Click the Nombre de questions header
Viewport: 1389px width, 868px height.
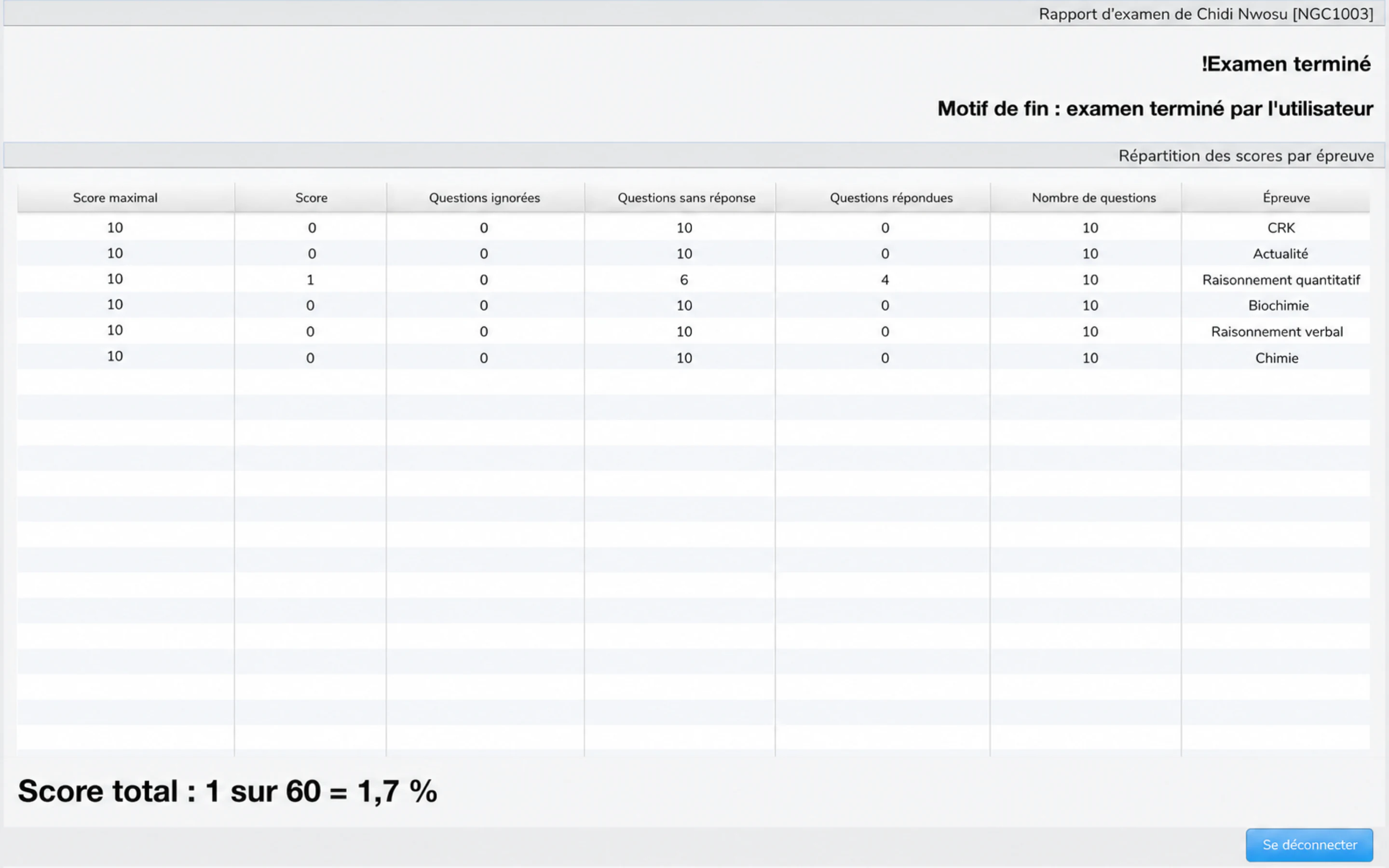[1086, 198]
